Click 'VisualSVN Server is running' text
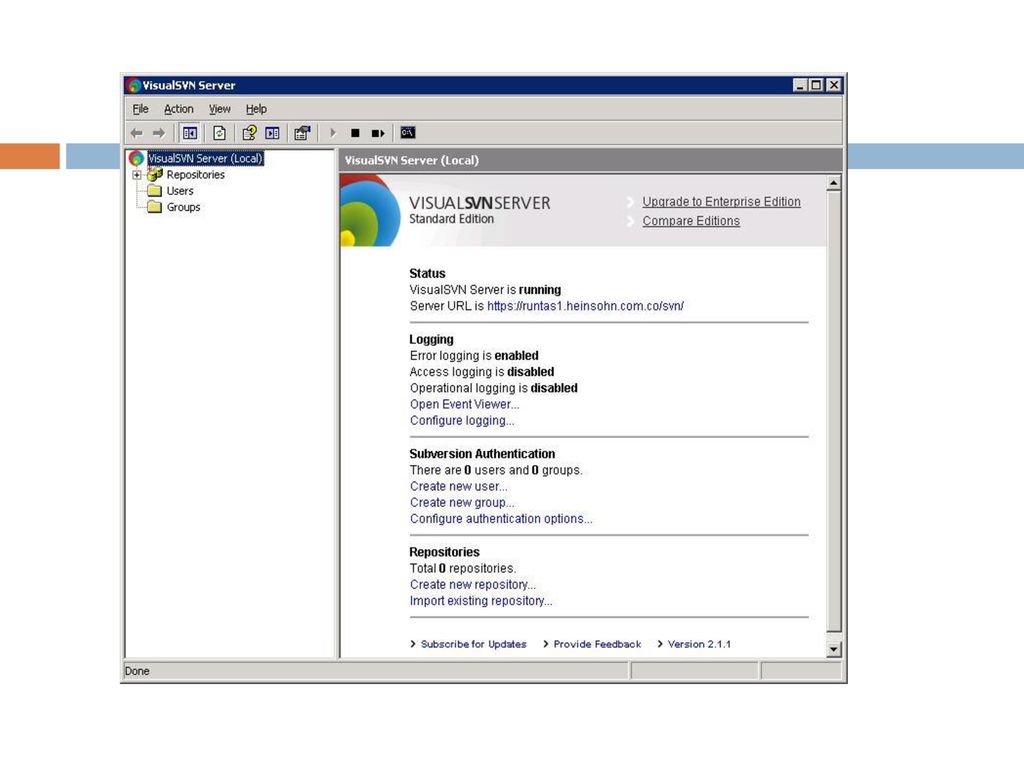 coord(485,290)
